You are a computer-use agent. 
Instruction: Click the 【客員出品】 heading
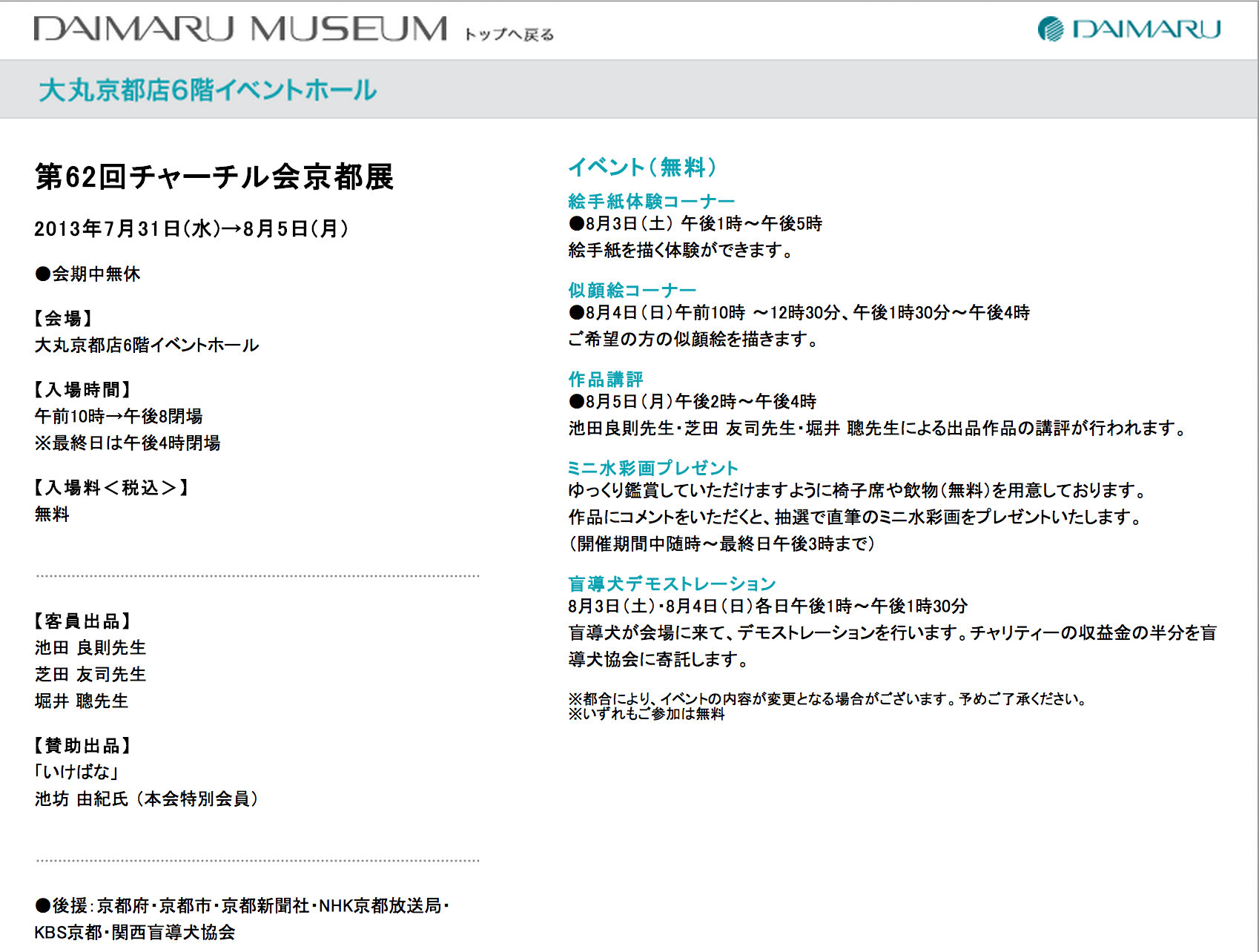82,621
